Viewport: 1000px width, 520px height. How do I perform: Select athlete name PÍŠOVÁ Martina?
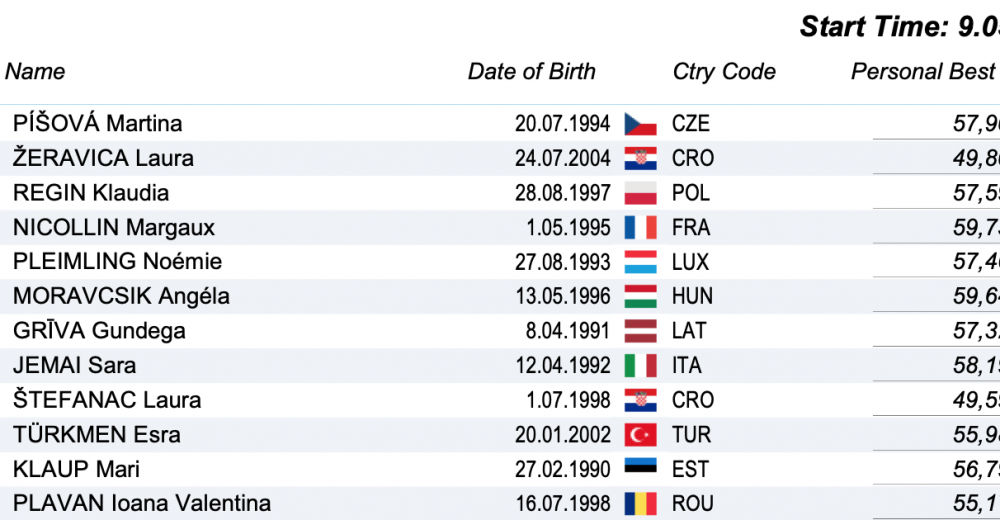(x=98, y=124)
